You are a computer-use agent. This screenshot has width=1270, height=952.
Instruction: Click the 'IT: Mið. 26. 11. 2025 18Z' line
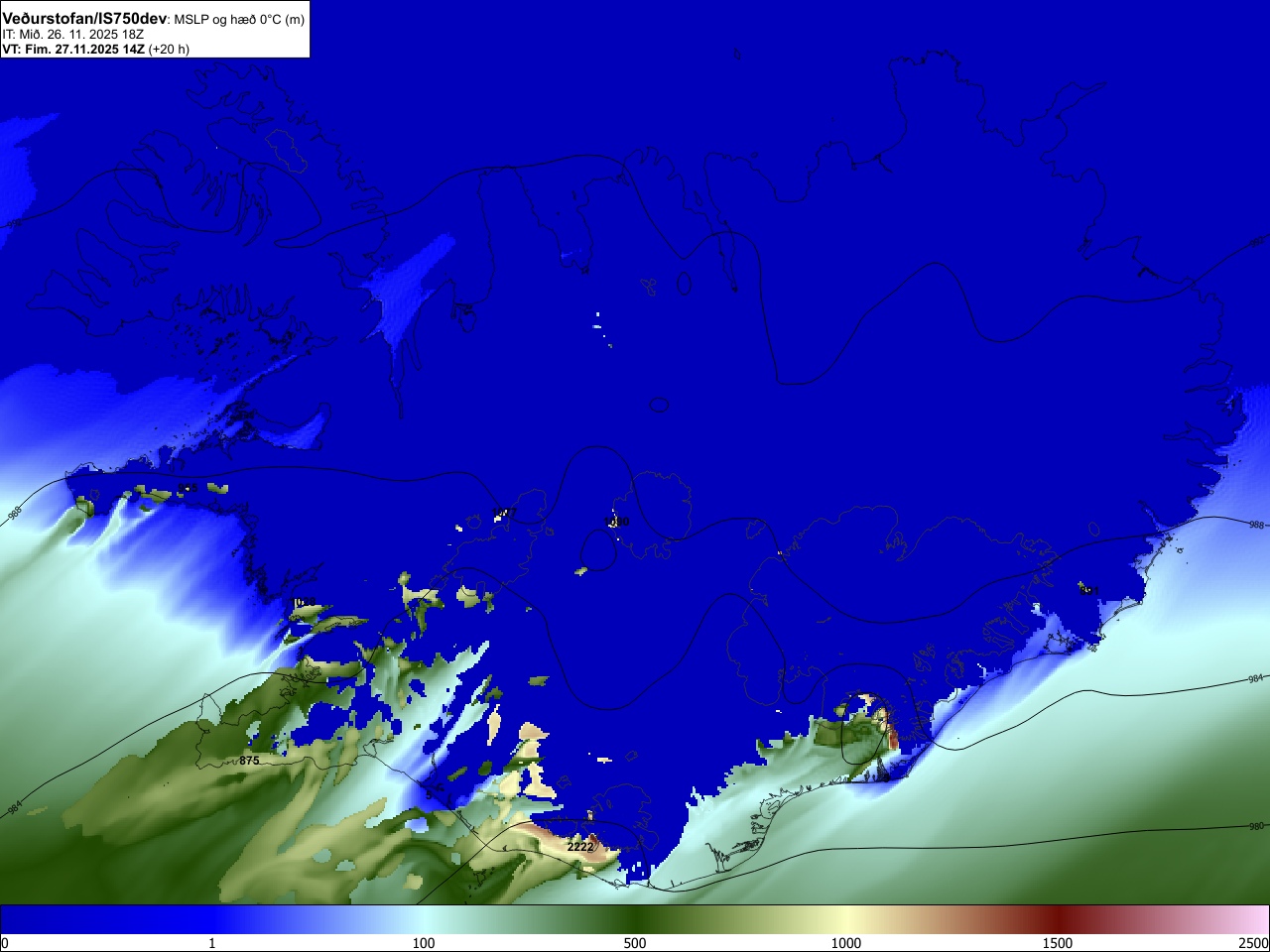[72, 35]
